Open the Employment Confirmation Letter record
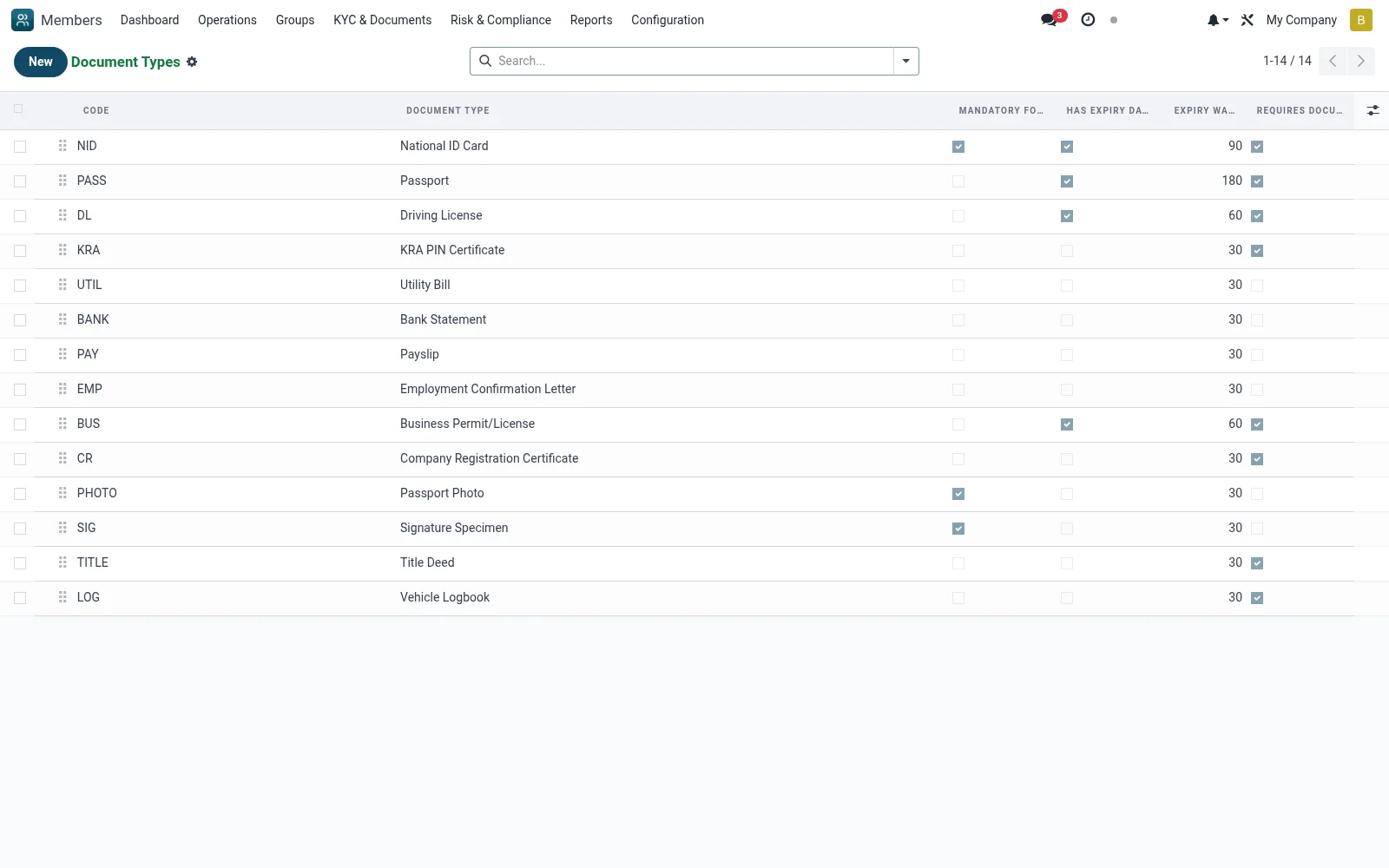 click(488, 389)
